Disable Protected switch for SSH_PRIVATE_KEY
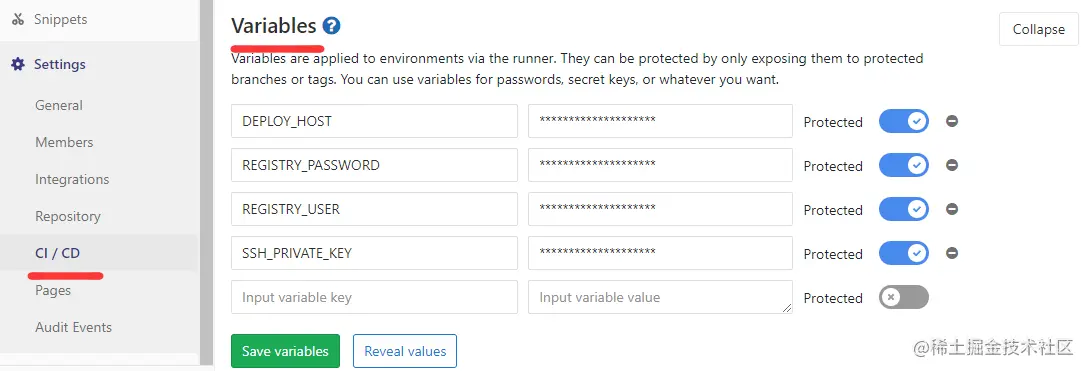The image size is (1087, 371). pyautogui.click(x=903, y=253)
